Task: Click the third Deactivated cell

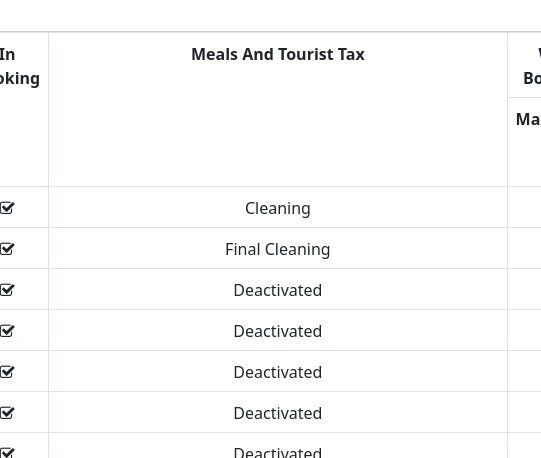Action: (x=278, y=371)
